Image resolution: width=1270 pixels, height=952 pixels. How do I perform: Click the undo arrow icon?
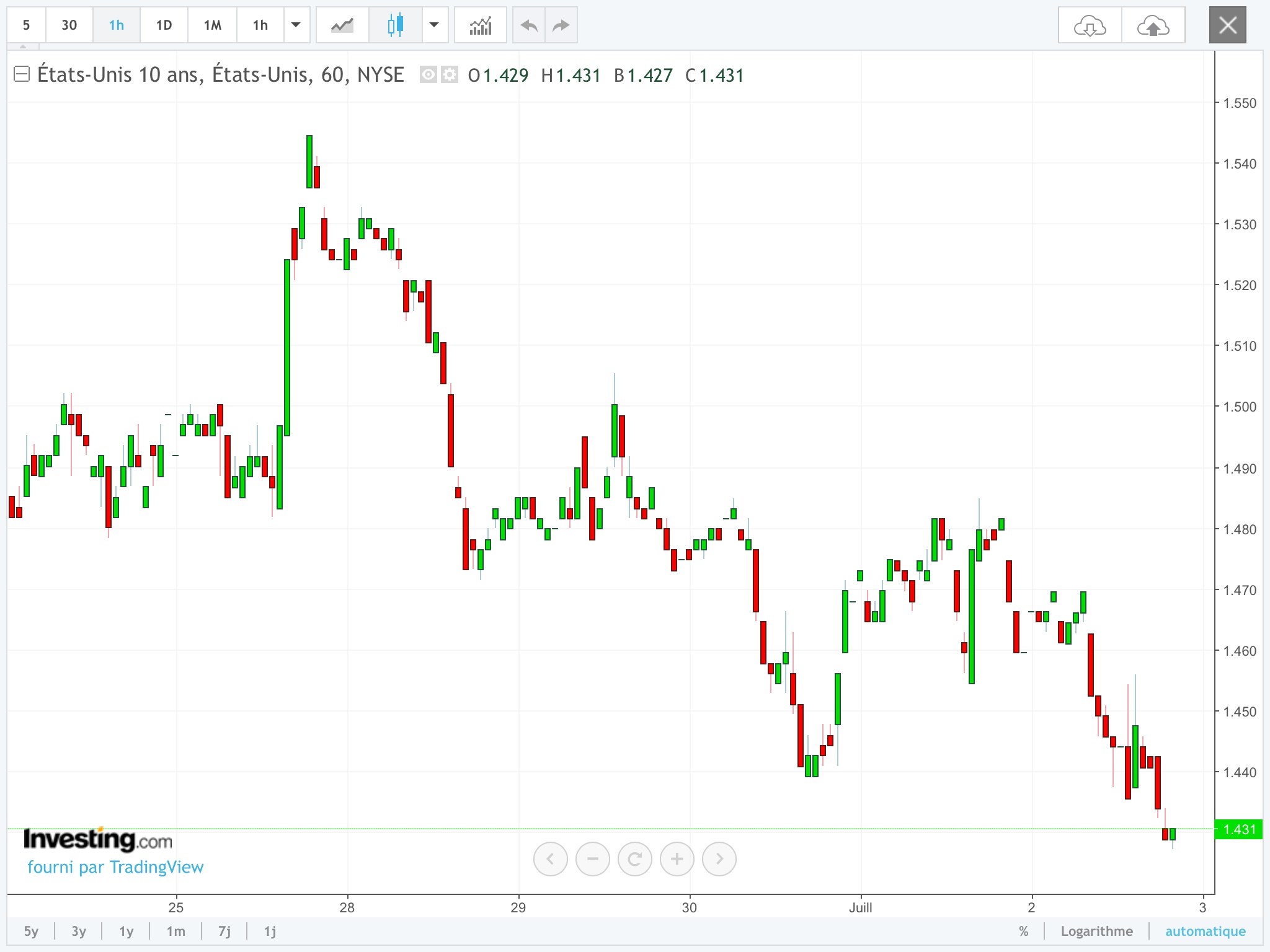pyautogui.click(x=529, y=25)
